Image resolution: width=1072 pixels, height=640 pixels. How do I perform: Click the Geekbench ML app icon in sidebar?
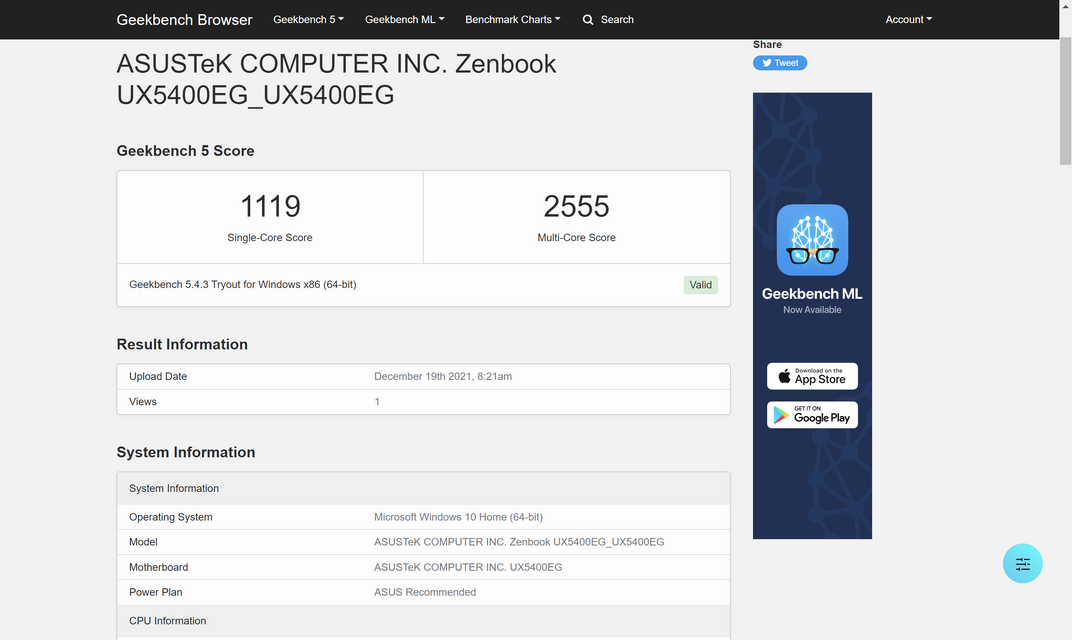coord(812,240)
